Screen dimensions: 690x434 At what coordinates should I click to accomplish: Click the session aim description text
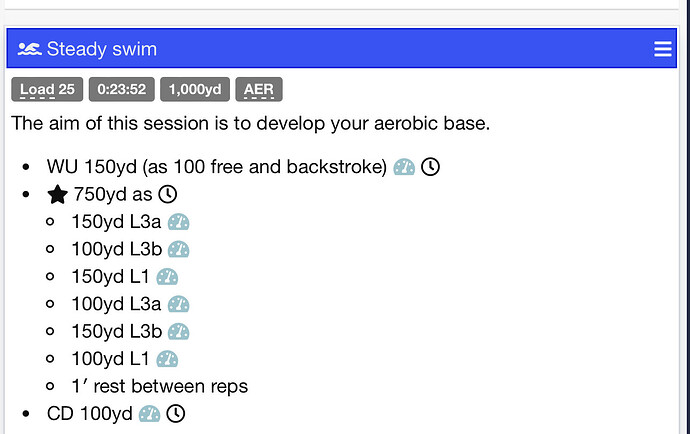(x=250, y=125)
